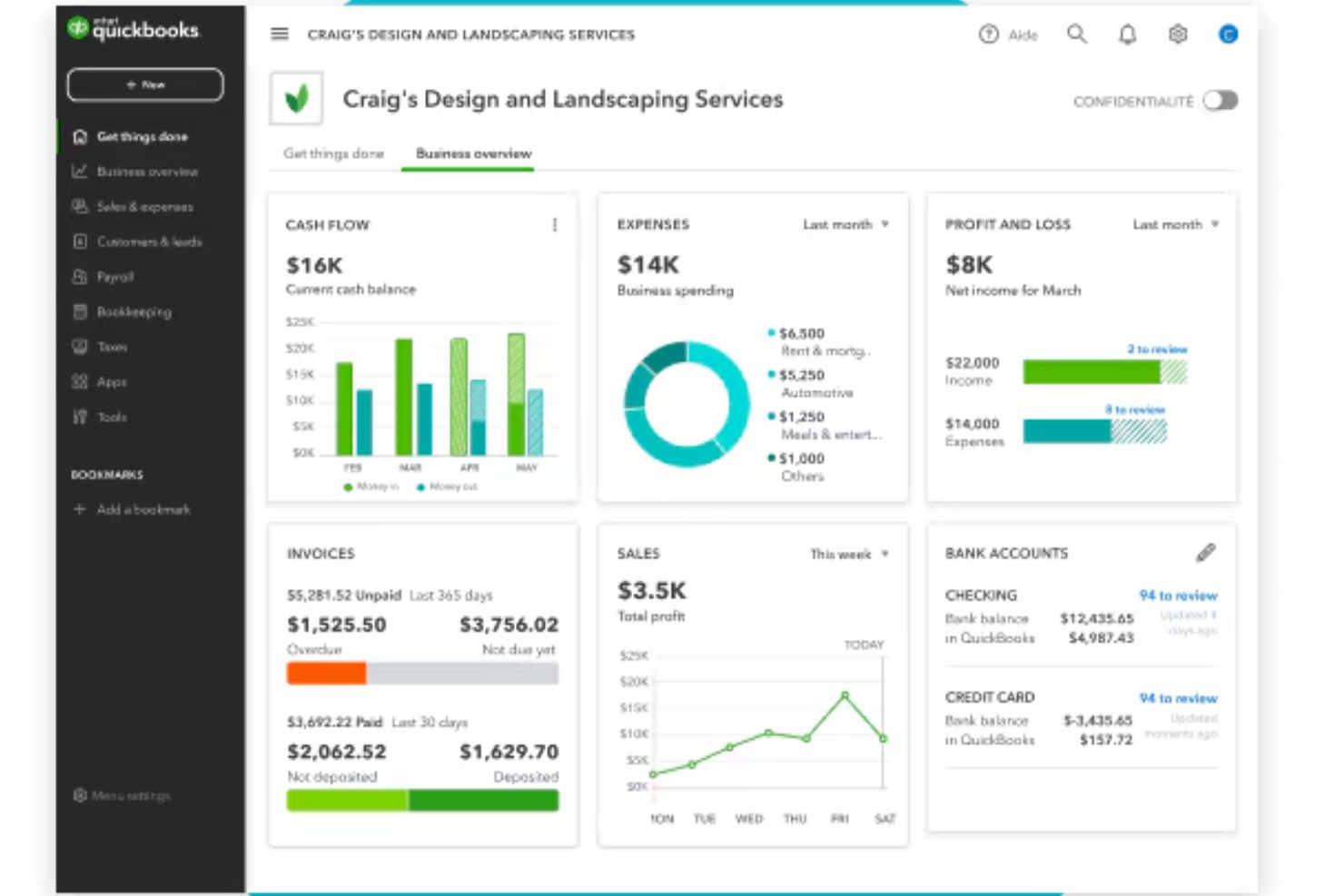Click the $16K current cash balance
The height and width of the screenshot is (896, 1344).
[x=314, y=265]
